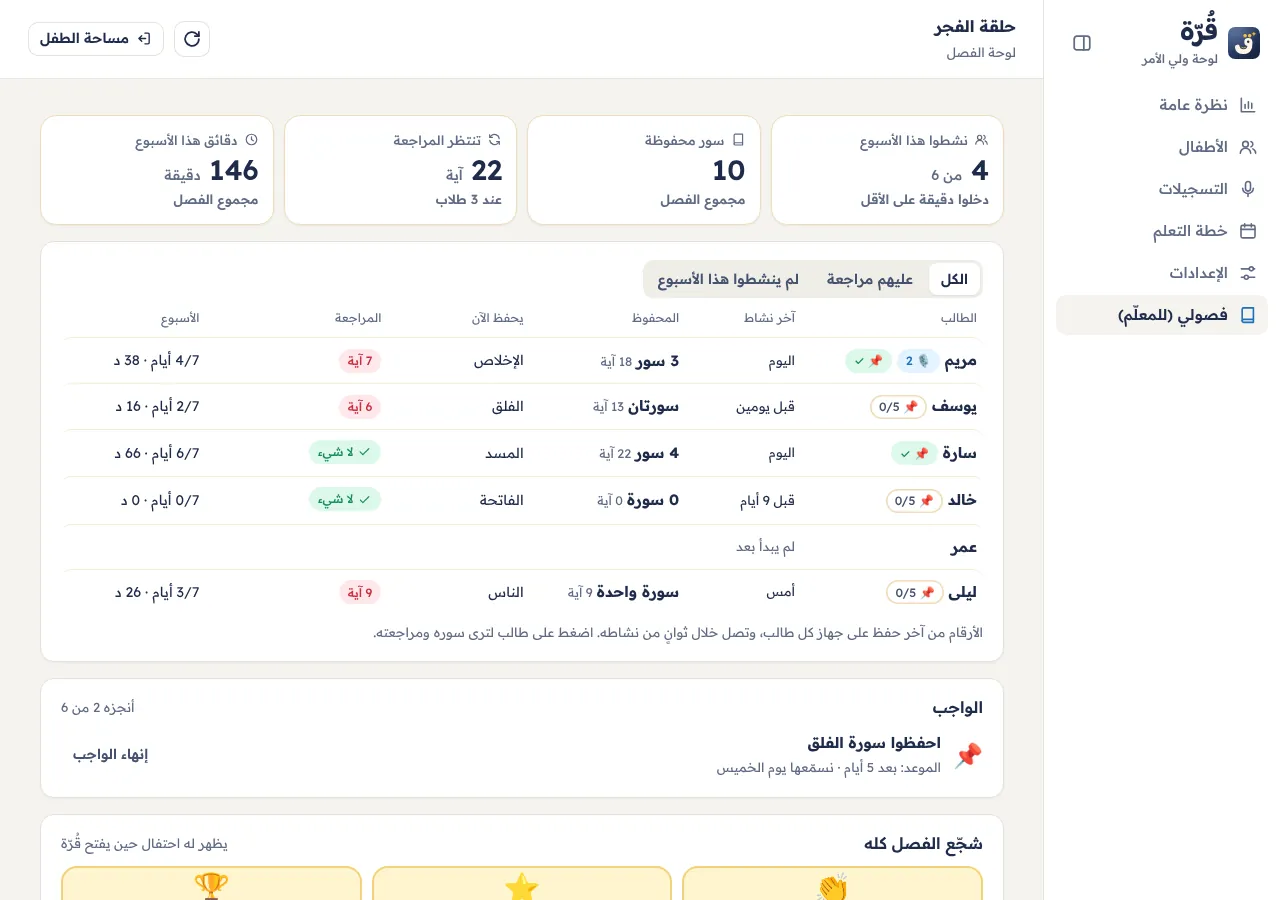Click the احفظوا سورة الفلق assignment title
The height and width of the screenshot is (900, 1280).
coord(874,744)
